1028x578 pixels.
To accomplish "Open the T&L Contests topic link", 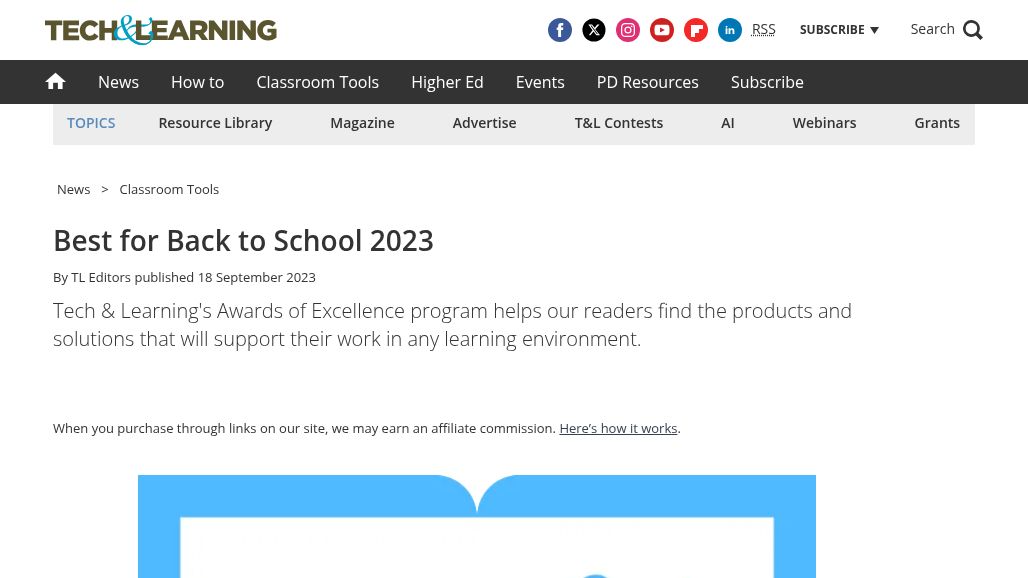I will click(x=619, y=123).
